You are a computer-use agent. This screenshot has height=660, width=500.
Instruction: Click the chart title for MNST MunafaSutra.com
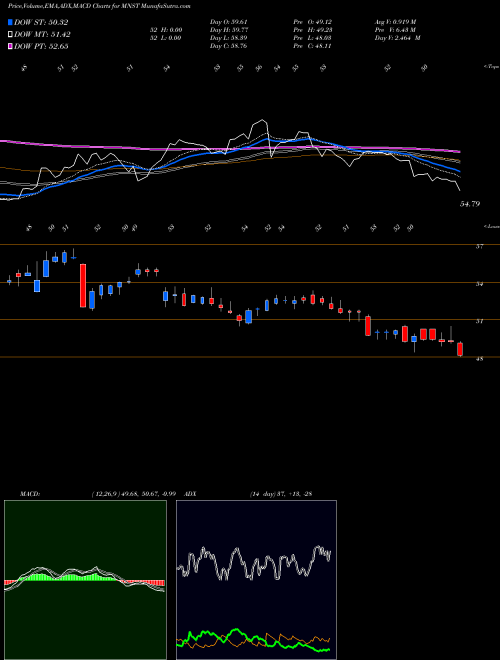coord(99,7)
